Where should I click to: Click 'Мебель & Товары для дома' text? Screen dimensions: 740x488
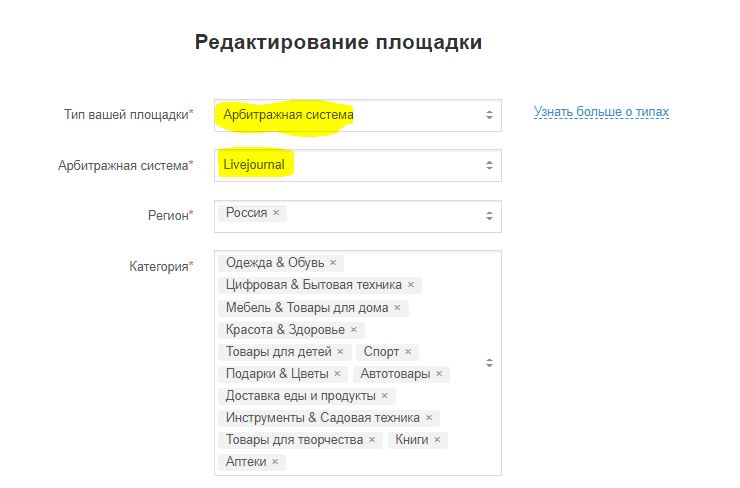tap(307, 307)
